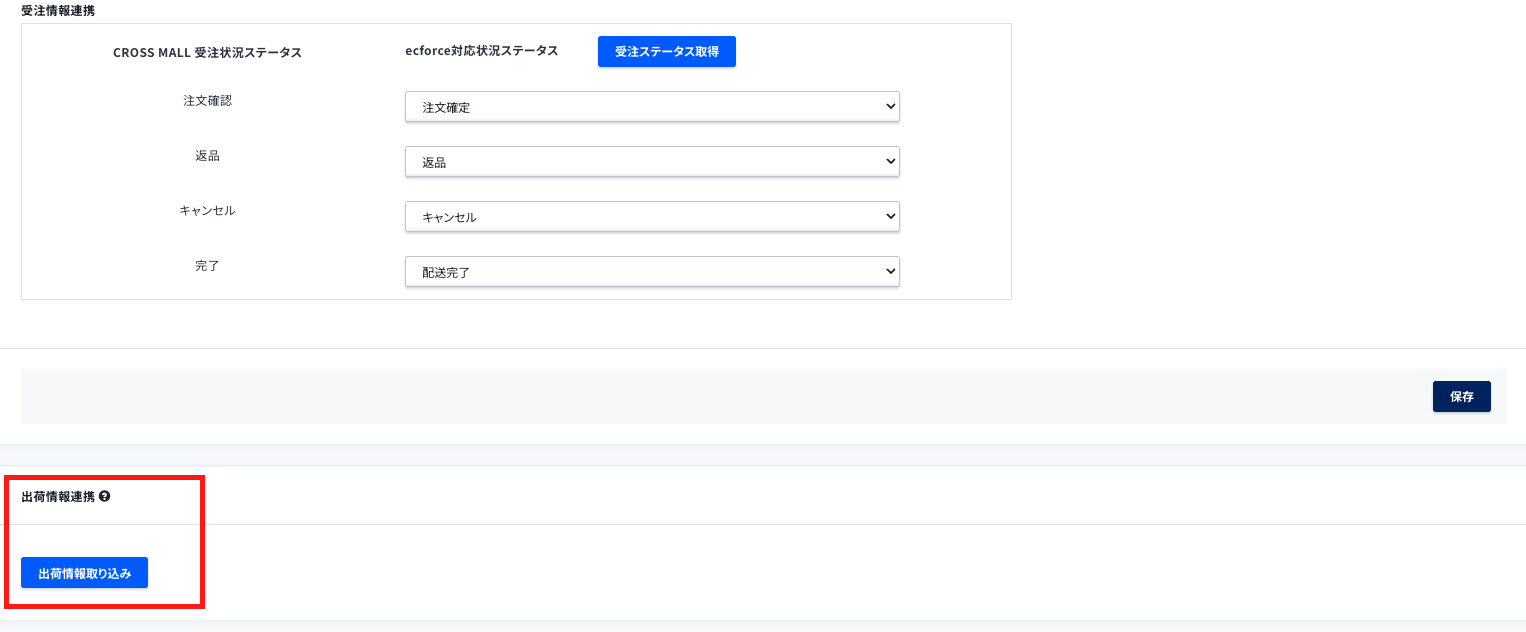Expand the chevron on the 配送完了 combo box
This screenshot has width=1526, height=632.
click(x=888, y=271)
